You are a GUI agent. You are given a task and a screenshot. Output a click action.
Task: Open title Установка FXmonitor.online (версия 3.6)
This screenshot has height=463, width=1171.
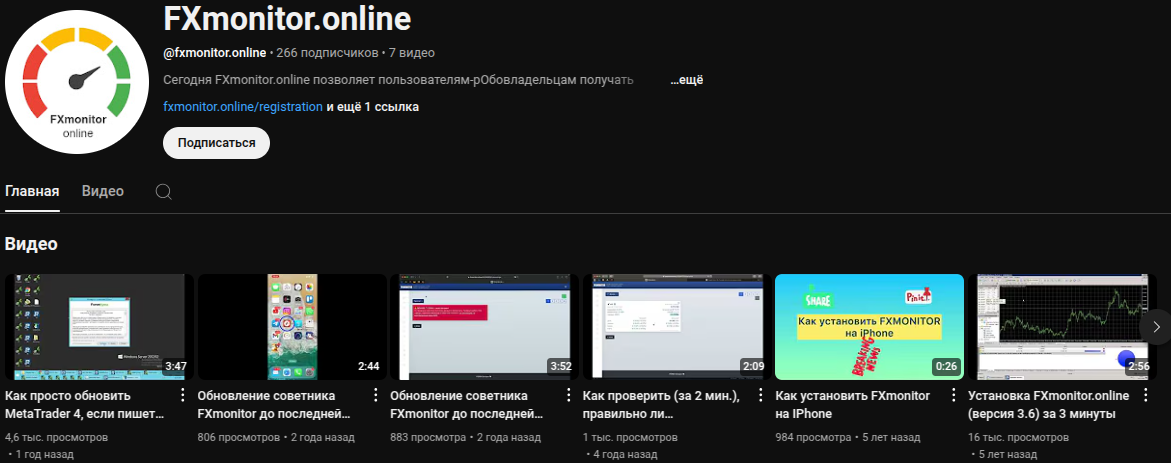coord(1049,404)
